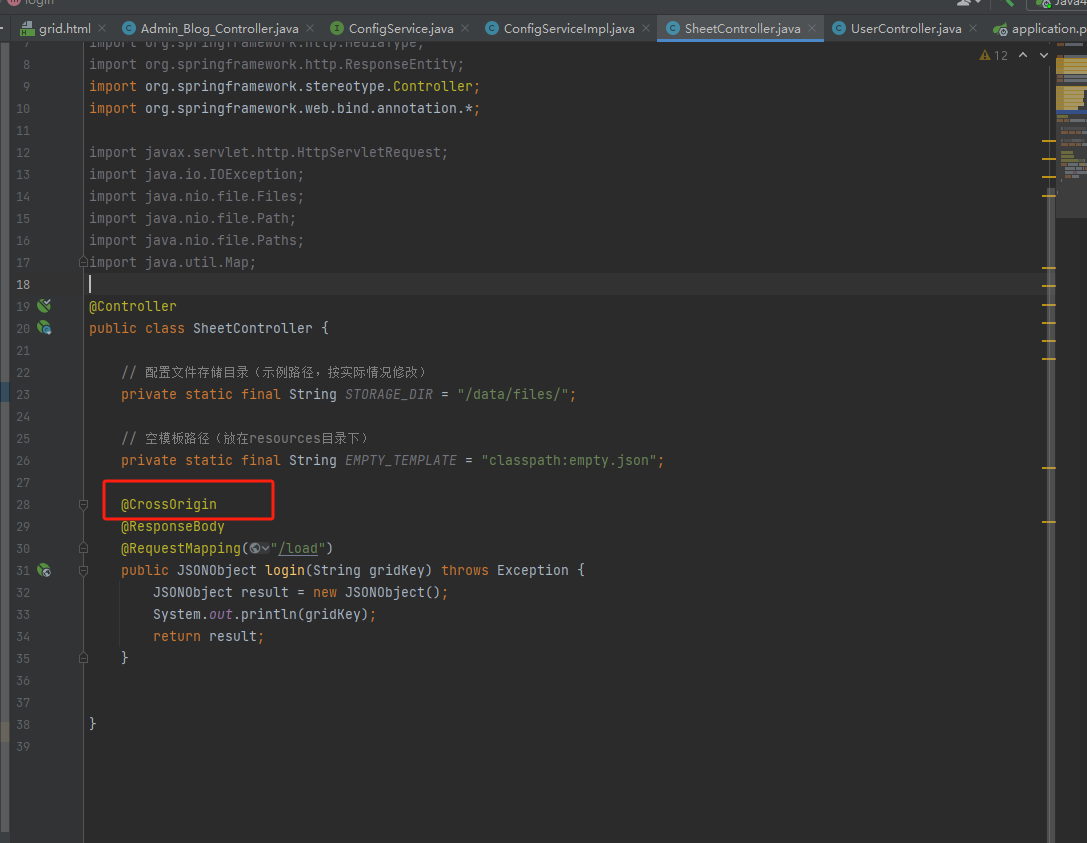The image size is (1087, 843).
Task: Close the Admin_Blog_Controller.java tab
Action: click(x=310, y=28)
